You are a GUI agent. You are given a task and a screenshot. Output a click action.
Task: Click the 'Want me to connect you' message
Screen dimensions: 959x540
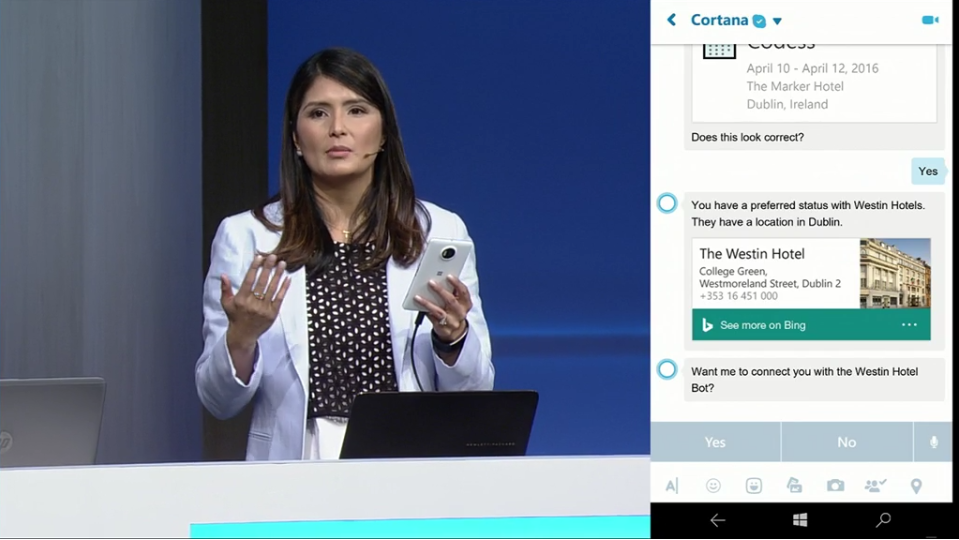point(814,379)
